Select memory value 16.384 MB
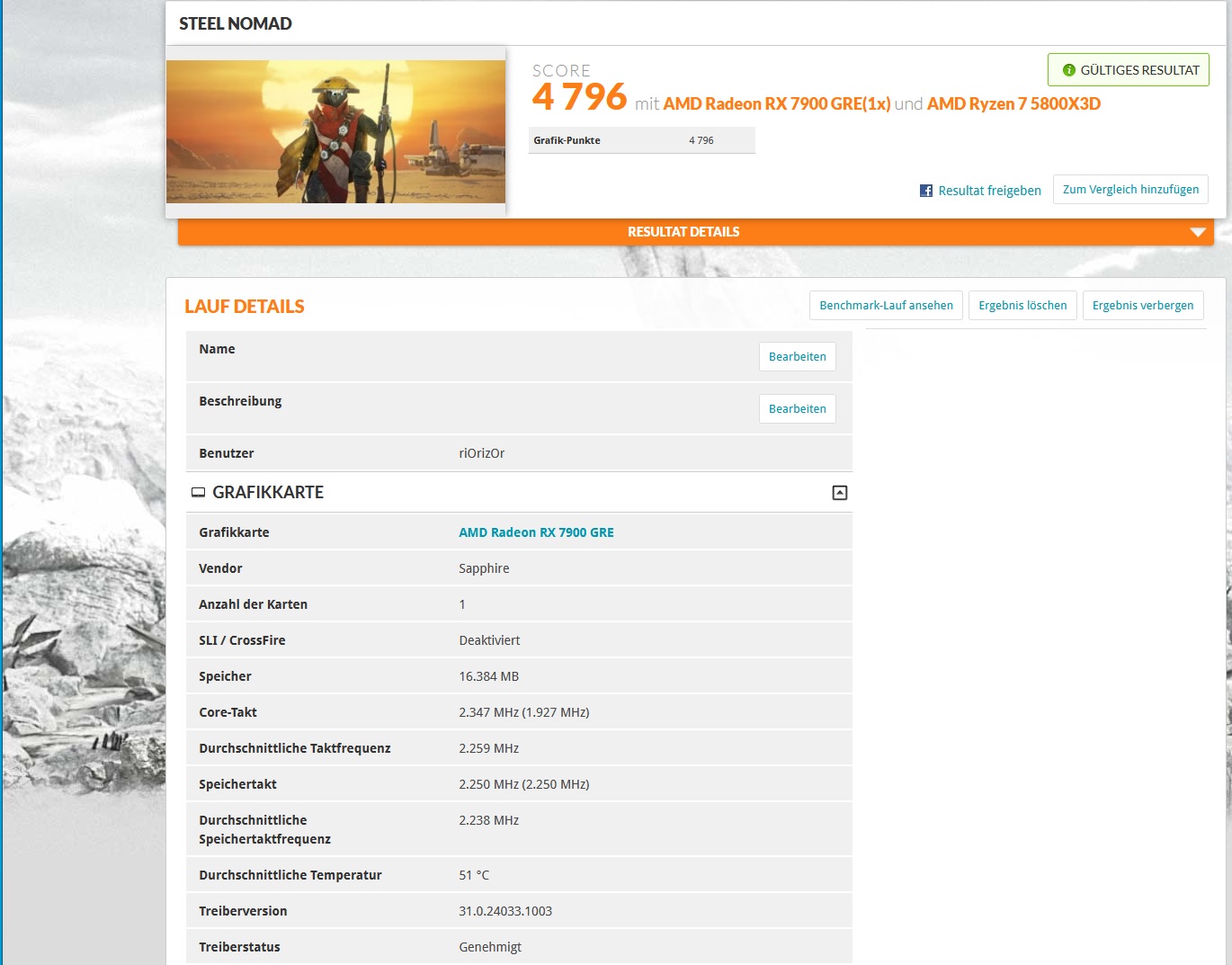 [x=488, y=676]
